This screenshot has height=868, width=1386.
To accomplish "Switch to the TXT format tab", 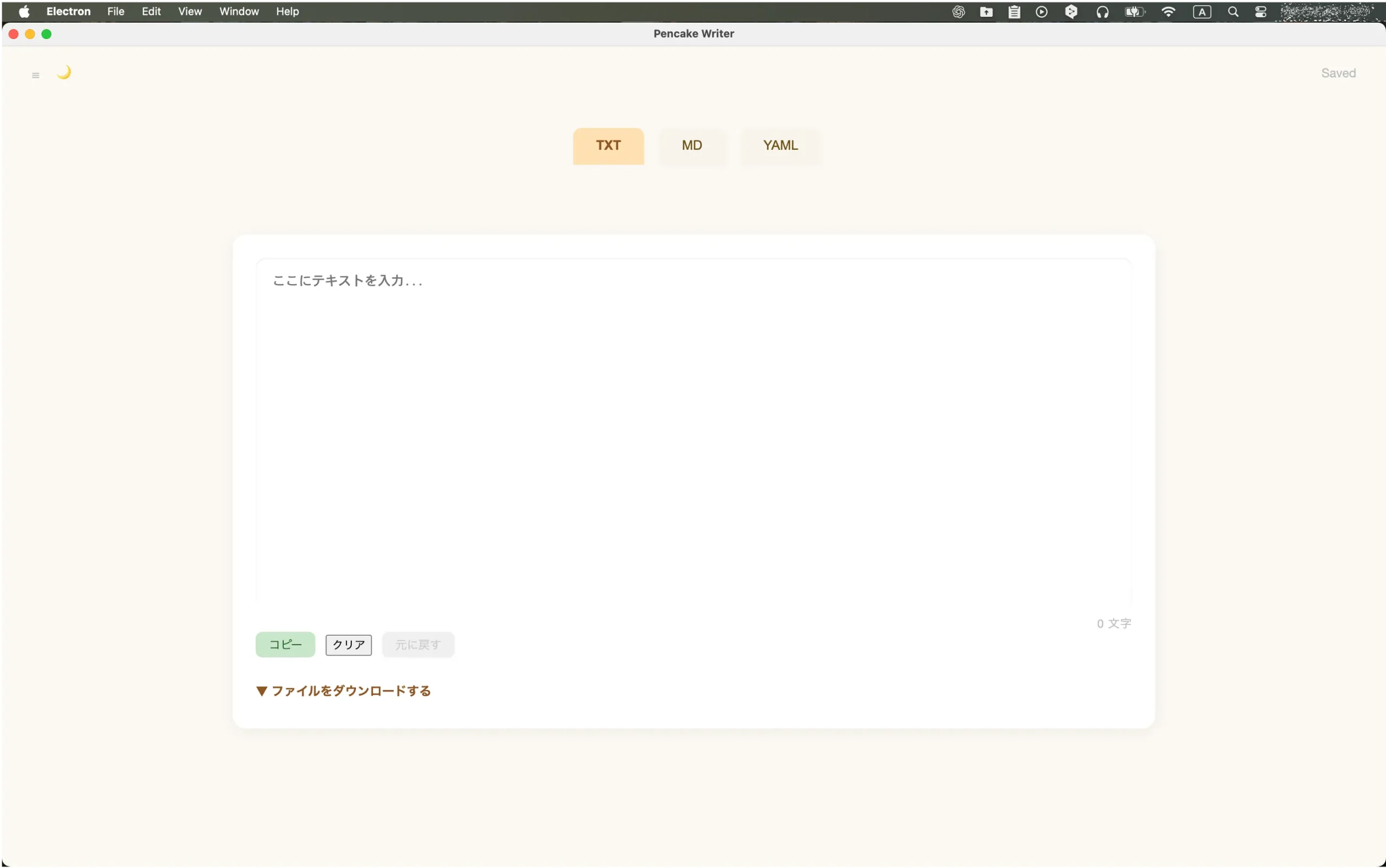I will coord(609,146).
